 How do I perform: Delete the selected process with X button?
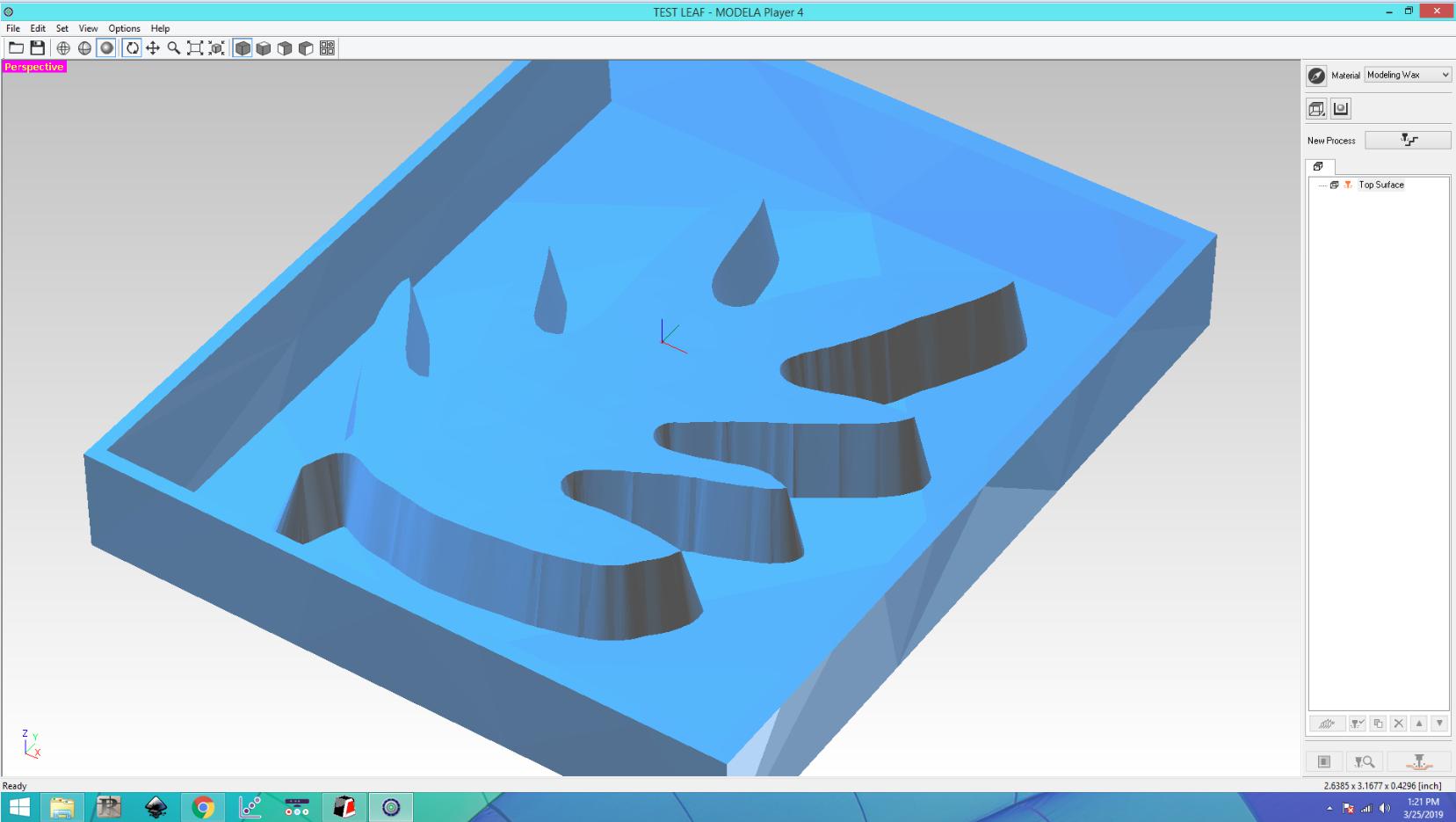[1399, 724]
